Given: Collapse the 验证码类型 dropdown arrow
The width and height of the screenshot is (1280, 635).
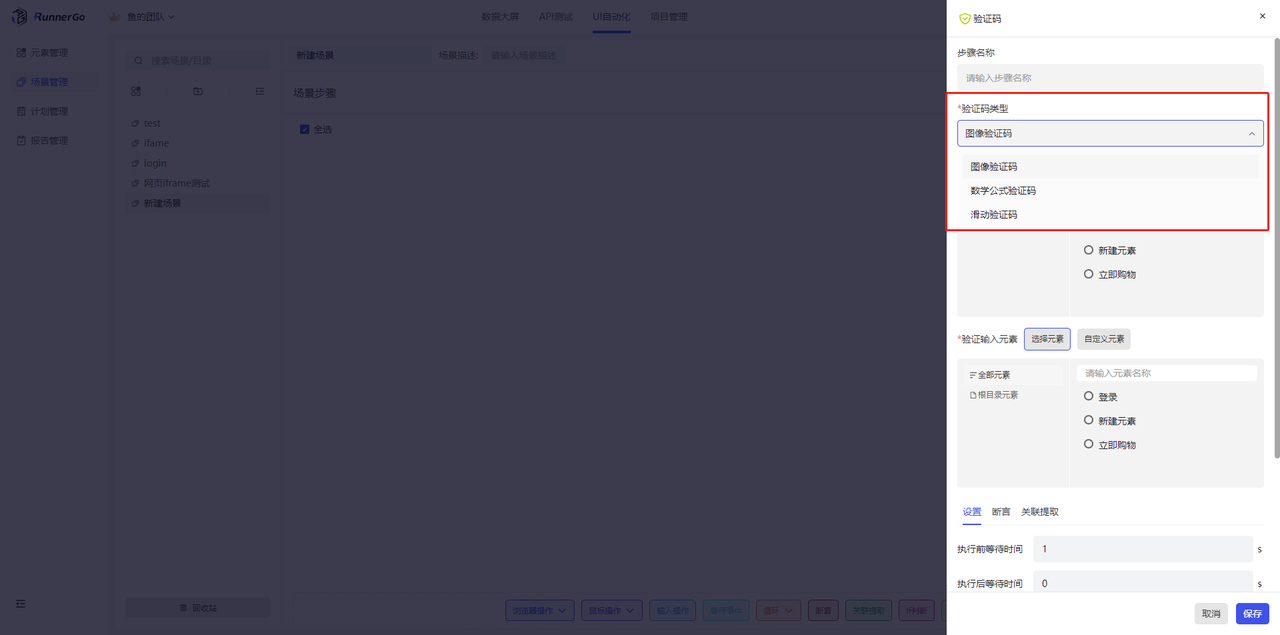Looking at the screenshot, I should point(1251,133).
